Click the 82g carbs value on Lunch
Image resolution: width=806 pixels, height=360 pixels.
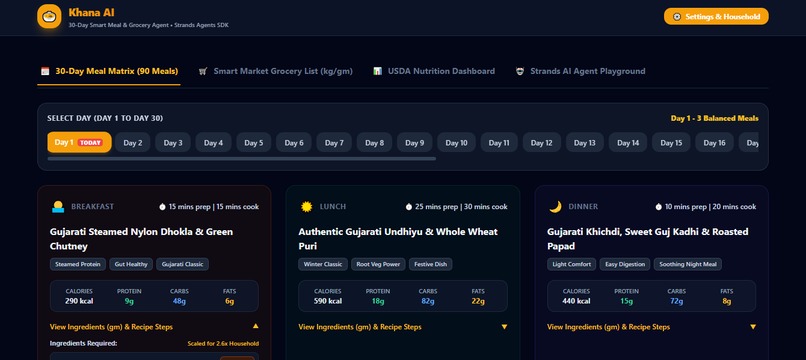click(x=428, y=301)
